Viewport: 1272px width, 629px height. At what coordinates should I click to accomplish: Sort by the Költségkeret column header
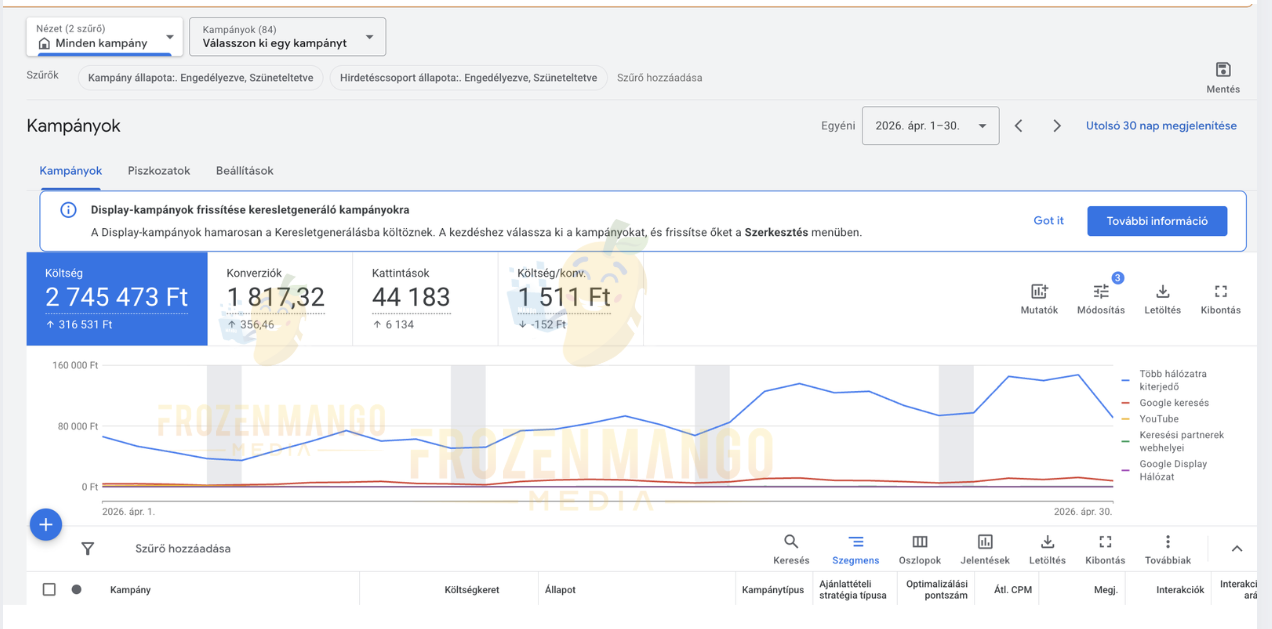(x=472, y=590)
